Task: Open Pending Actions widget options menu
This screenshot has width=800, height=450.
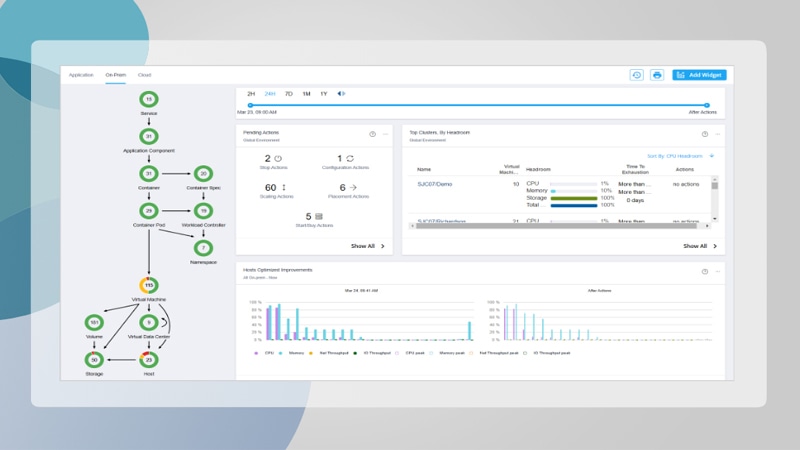Action: click(x=385, y=134)
